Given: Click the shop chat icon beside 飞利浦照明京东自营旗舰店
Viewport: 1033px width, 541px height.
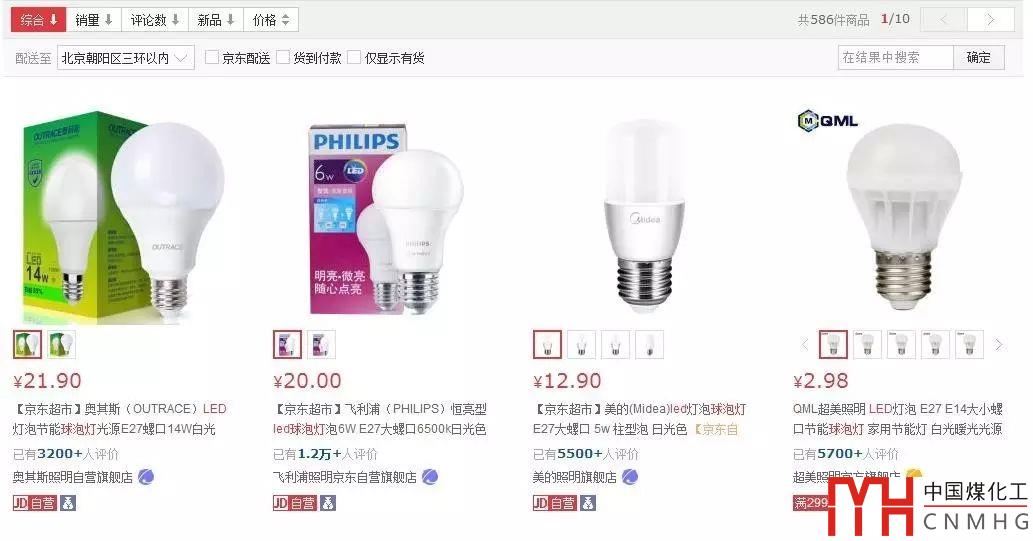Looking at the screenshot, I should tap(430, 476).
